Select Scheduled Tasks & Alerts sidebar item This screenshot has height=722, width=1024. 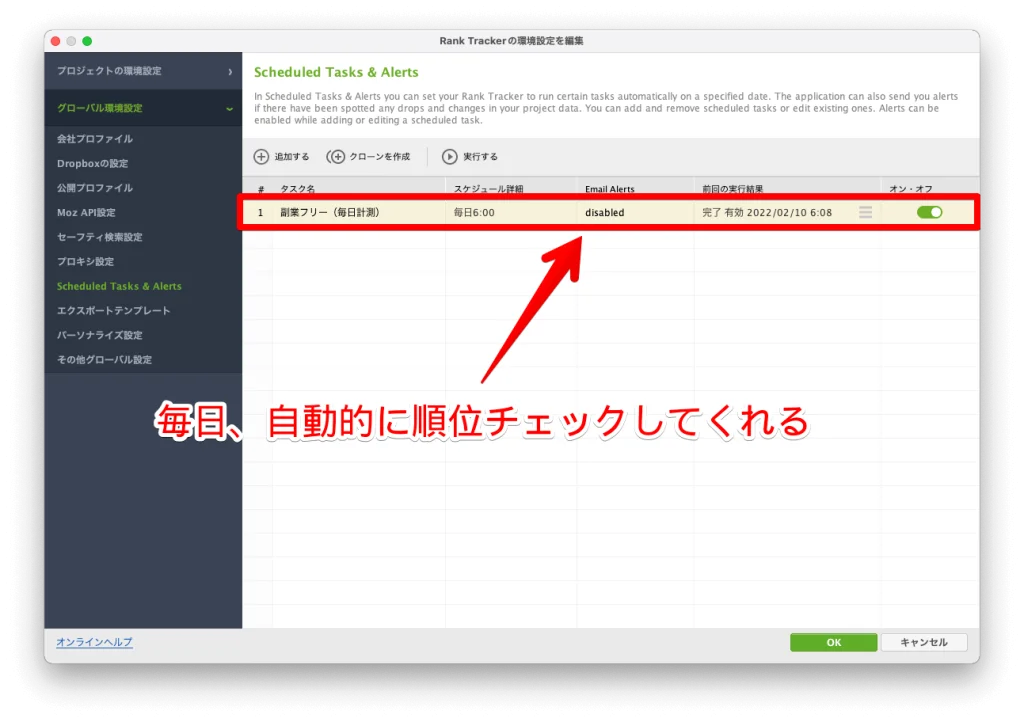point(119,286)
